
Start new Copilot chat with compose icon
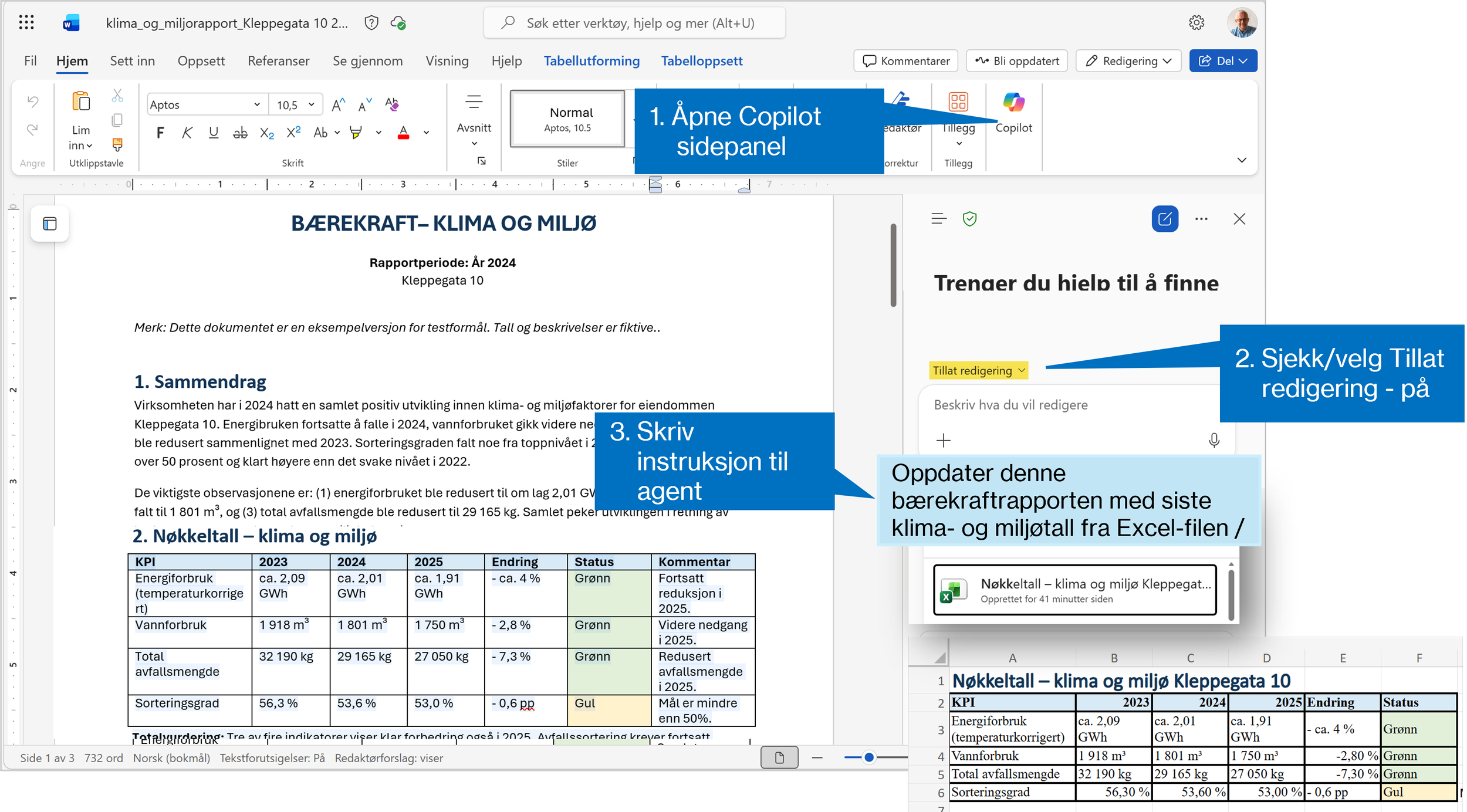pos(1165,219)
